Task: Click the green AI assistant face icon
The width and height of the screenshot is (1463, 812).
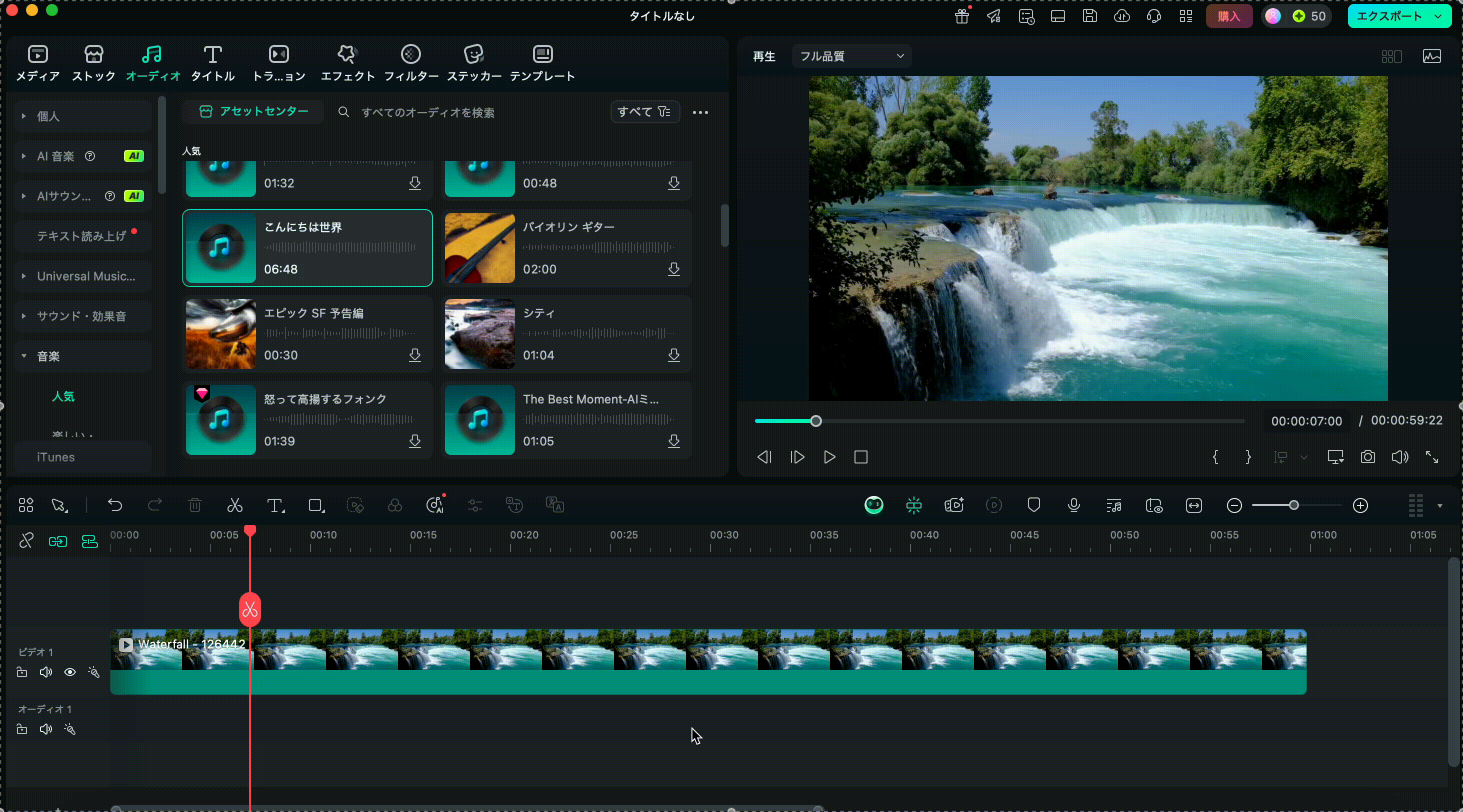Action: pyautogui.click(x=873, y=505)
